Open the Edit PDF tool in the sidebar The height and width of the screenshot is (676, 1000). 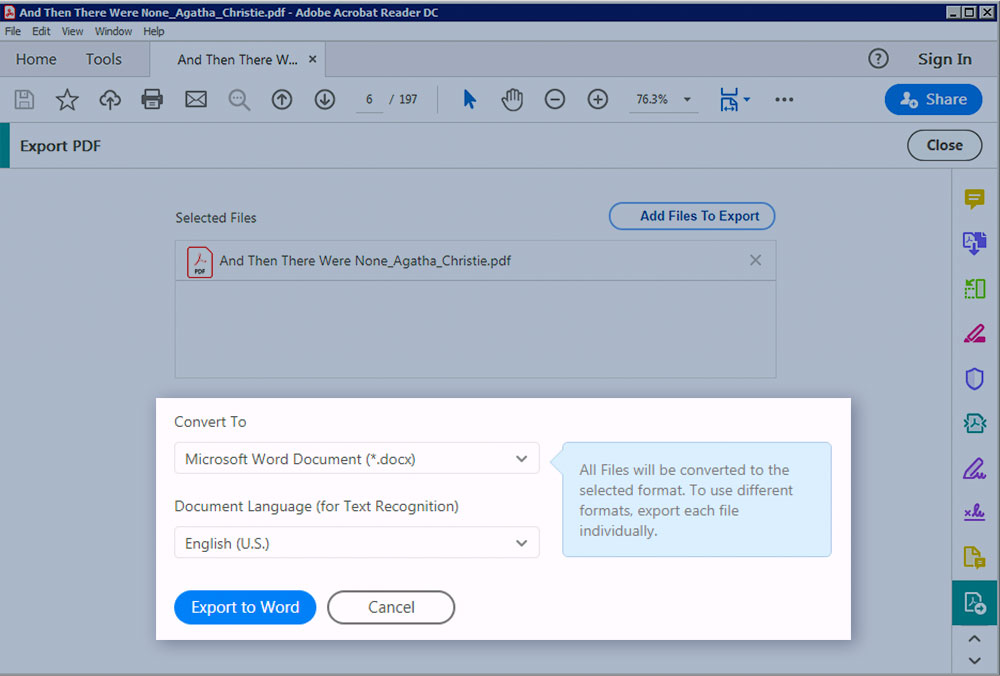pos(975,333)
